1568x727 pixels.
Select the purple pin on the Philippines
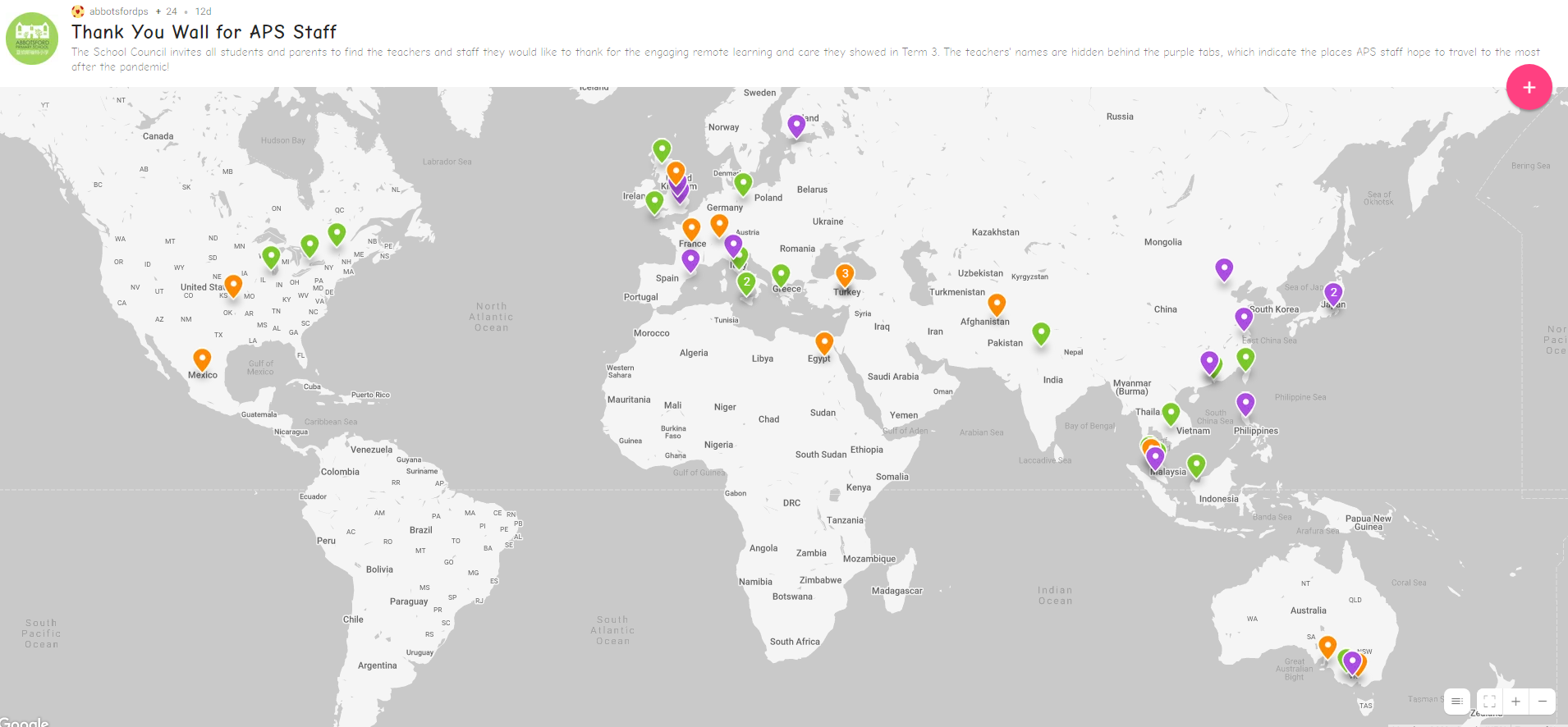(1245, 402)
